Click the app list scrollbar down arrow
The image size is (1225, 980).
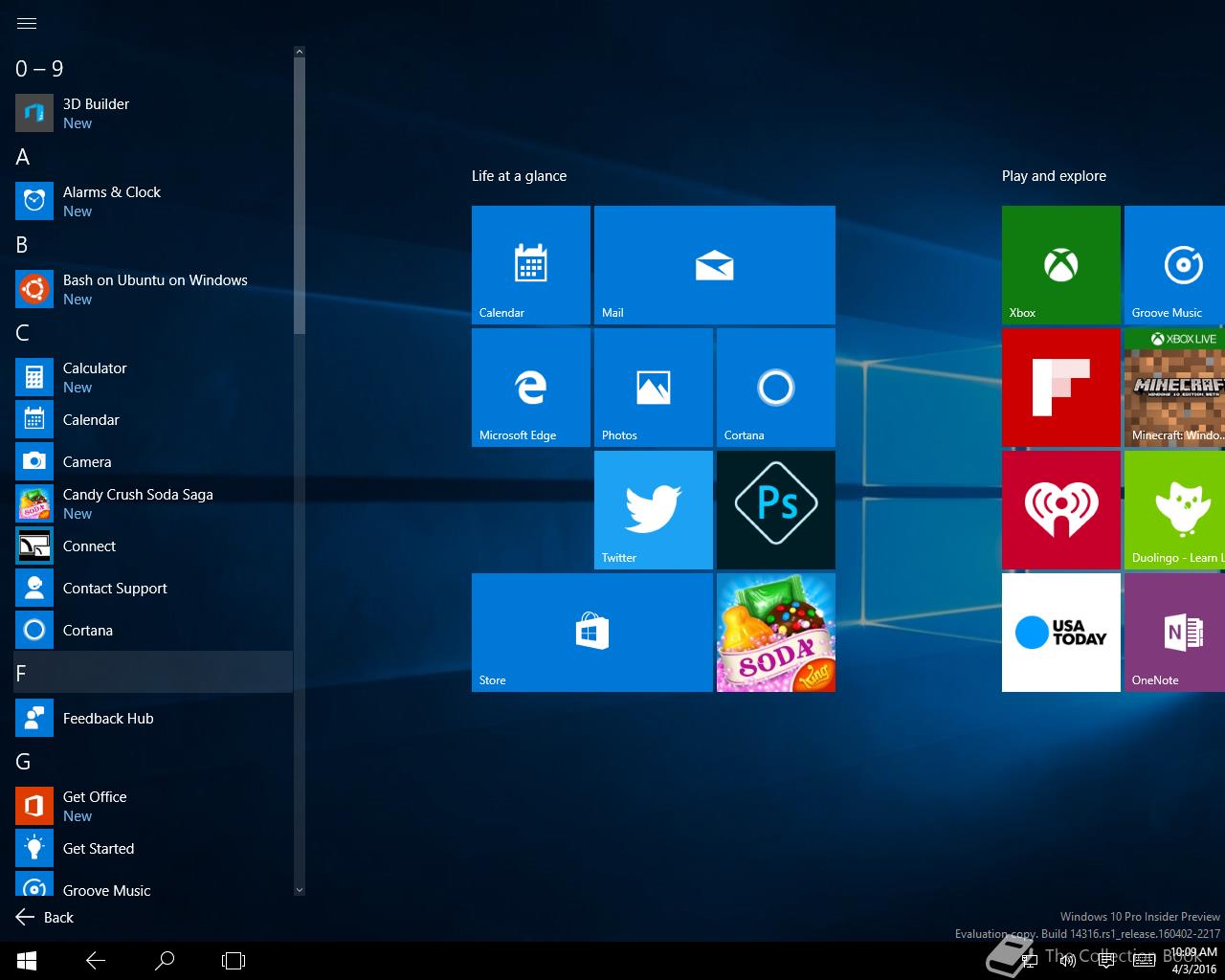point(300,890)
